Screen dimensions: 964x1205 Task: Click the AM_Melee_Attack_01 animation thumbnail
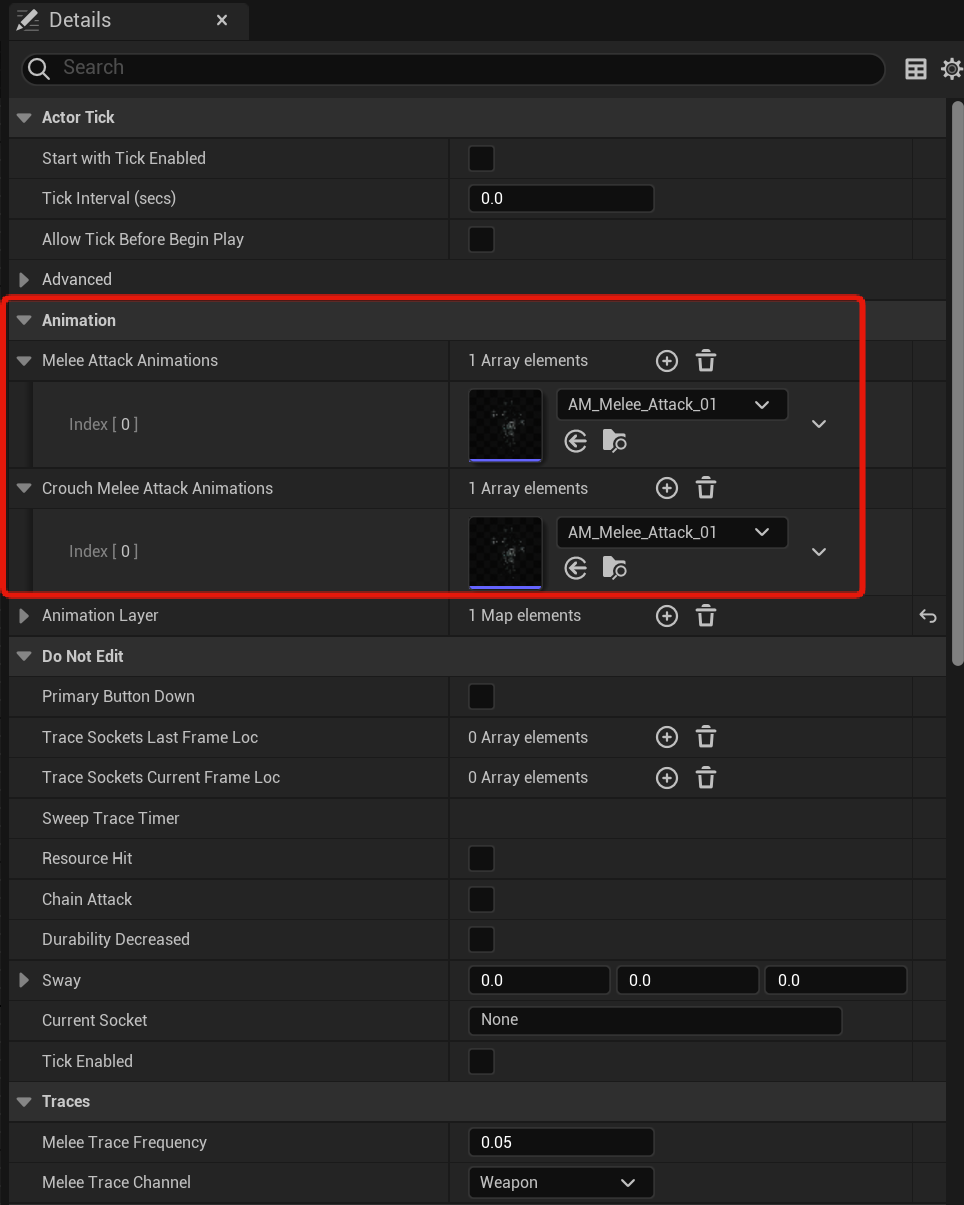[505, 424]
